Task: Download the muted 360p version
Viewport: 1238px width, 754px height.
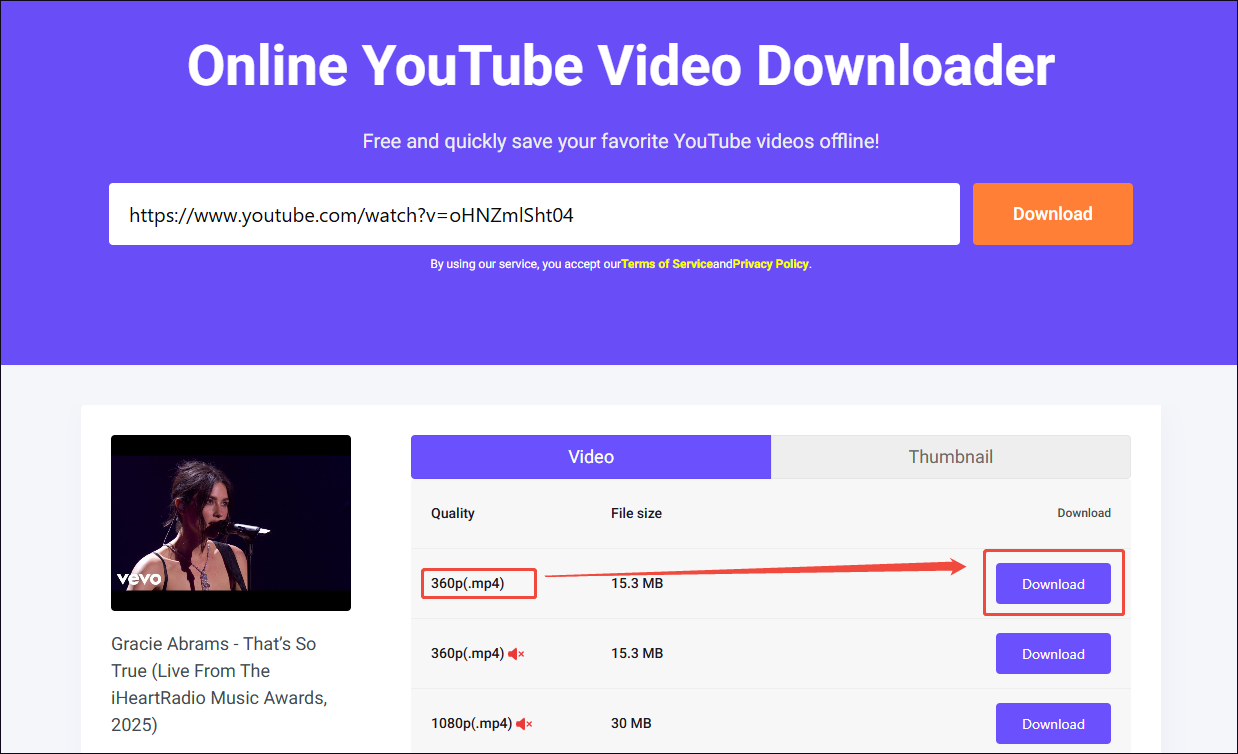Action: click(x=1053, y=653)
